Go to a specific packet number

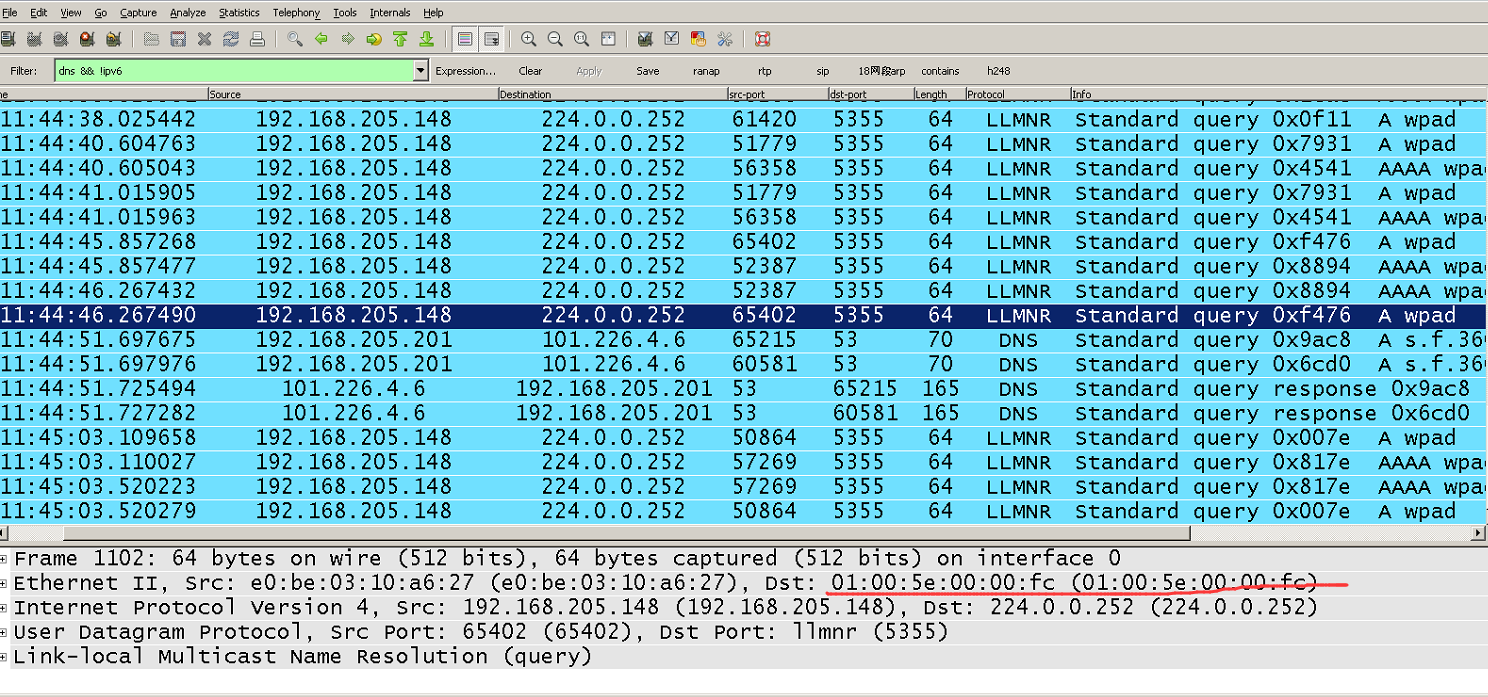[x=374, y=39]
